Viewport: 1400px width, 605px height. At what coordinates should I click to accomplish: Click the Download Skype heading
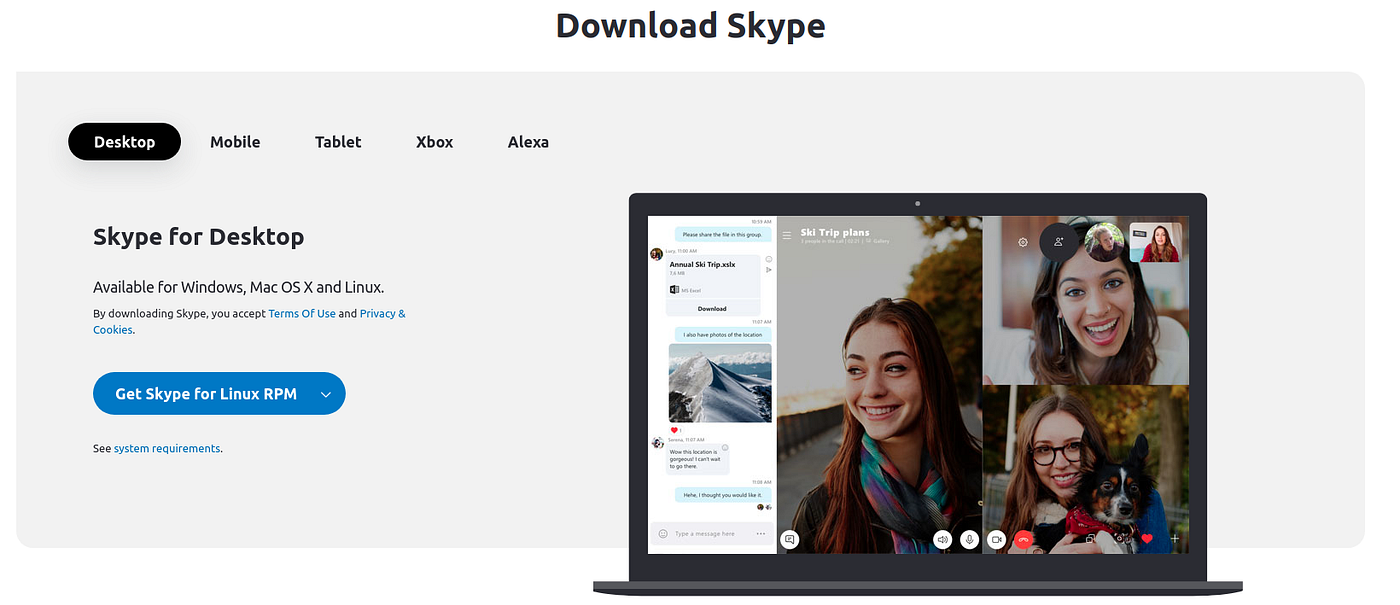point(691,25)
